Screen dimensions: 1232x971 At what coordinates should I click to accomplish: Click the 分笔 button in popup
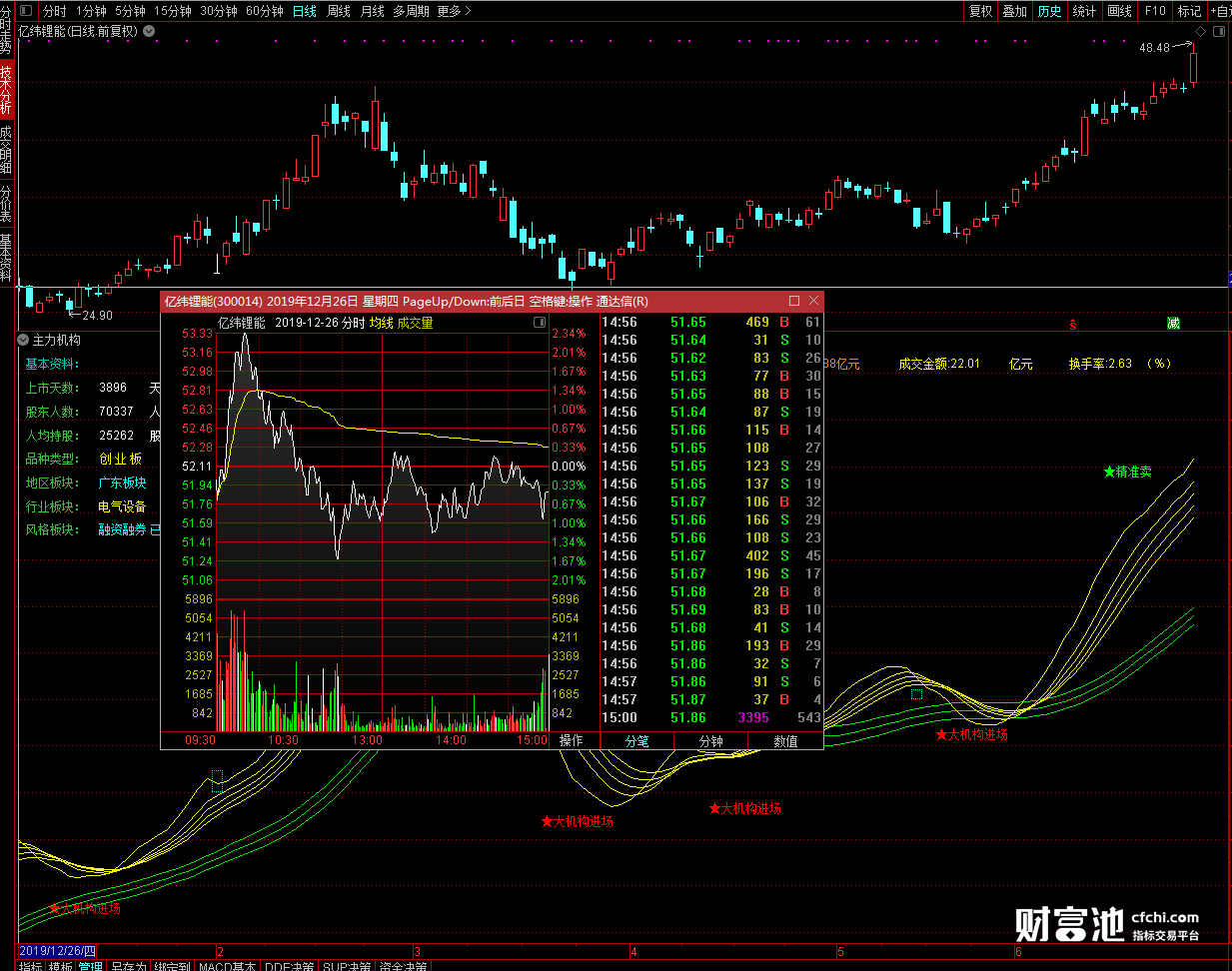pyautogui.click(x=636, y=740)
